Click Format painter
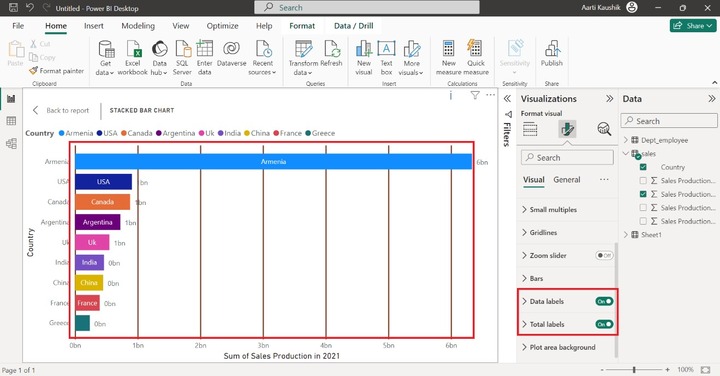The height and width of the screenshot is (376, 720). tap(56, 71)
